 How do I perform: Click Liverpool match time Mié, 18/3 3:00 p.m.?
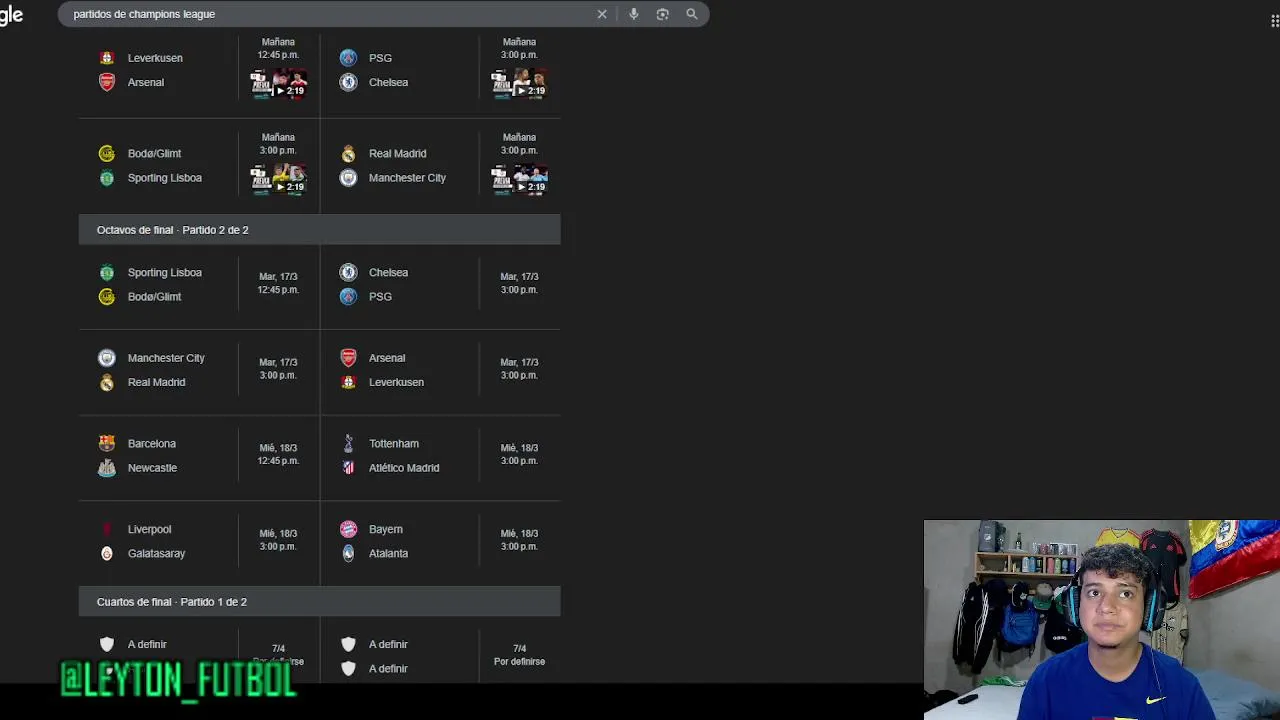[278, 540]
